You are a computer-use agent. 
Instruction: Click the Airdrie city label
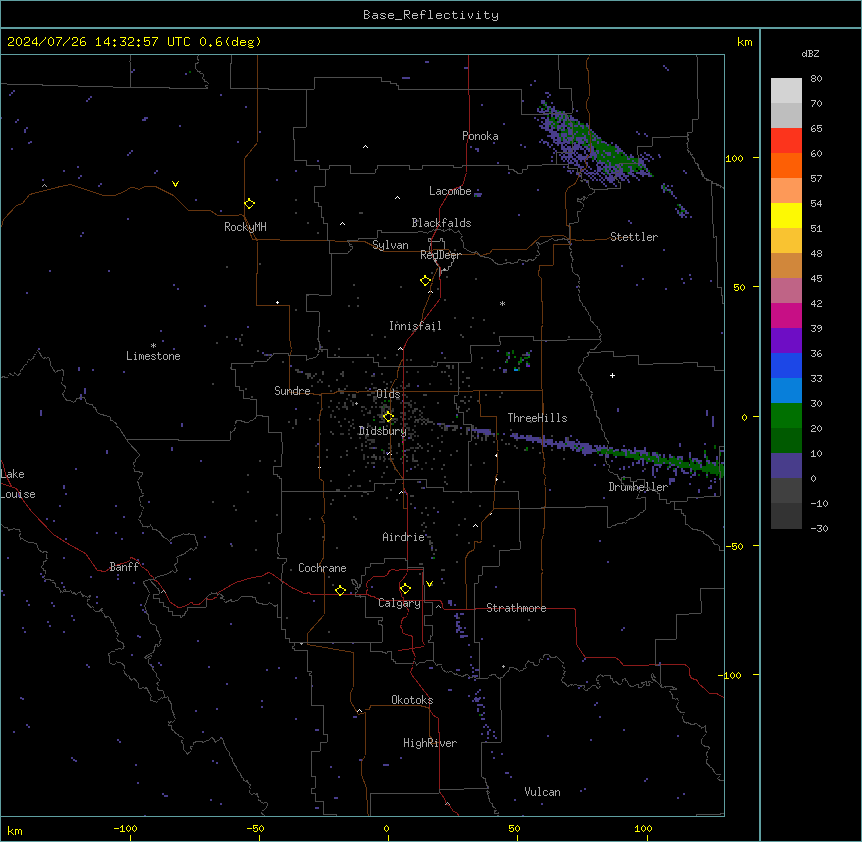tap(403, 537)
